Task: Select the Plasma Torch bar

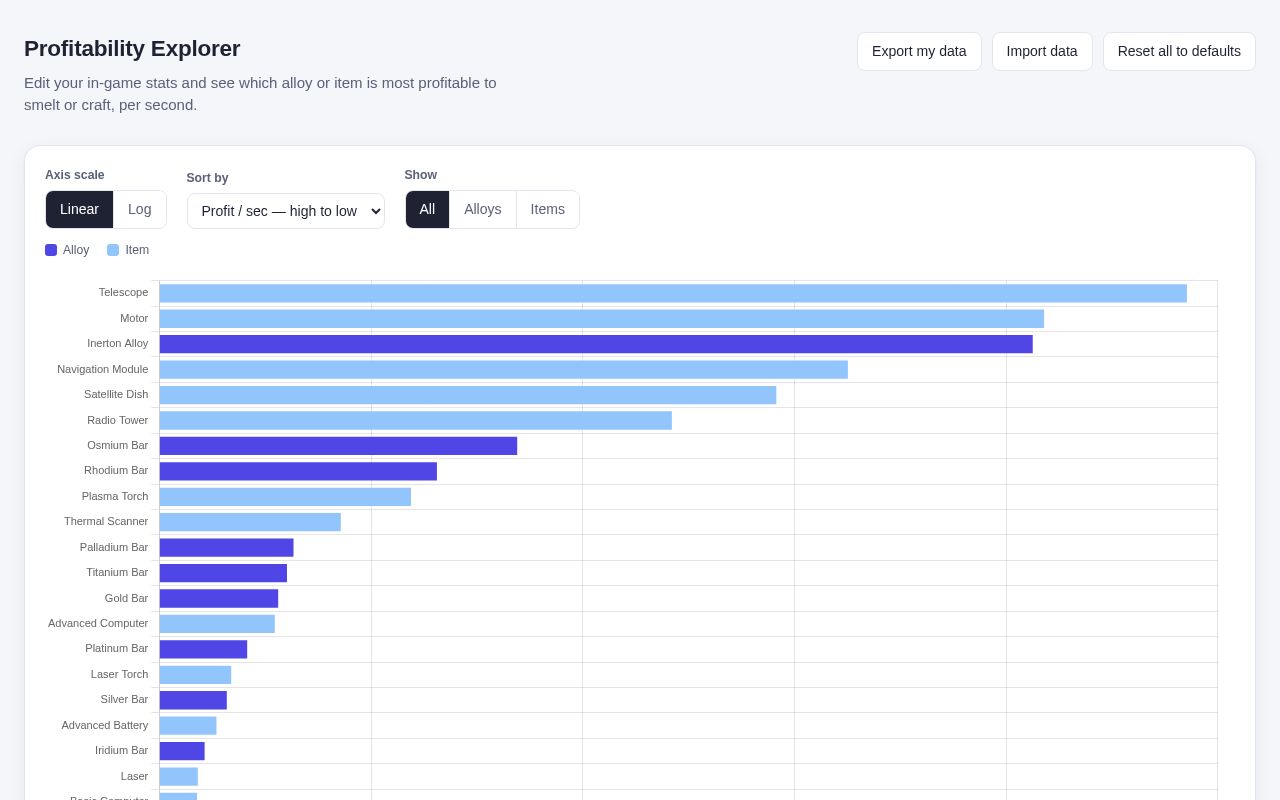Action: tap(285, 497)
